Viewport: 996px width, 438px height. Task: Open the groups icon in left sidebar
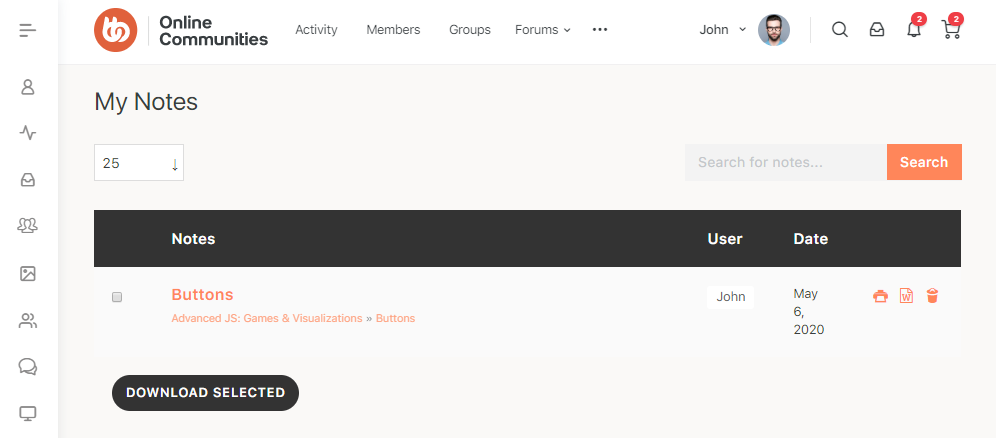point(28,225)
